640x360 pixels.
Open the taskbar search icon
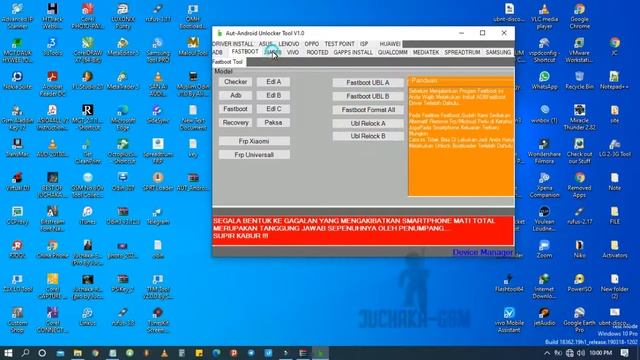pyautogui.click(x=25, y=353)
